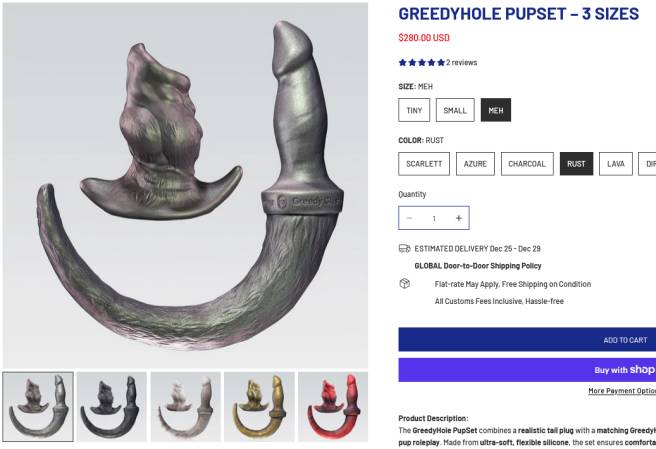Choose the SCARLETT color variant
Screen dimensions: 656x449
click(x=424, y=164)
